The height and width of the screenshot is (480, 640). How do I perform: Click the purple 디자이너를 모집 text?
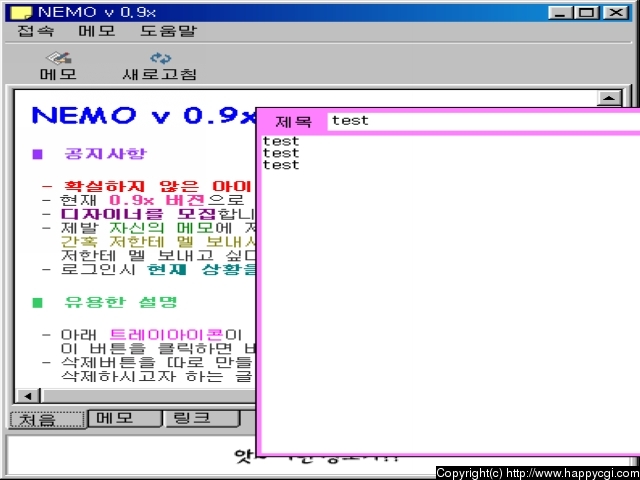[138, 214]
